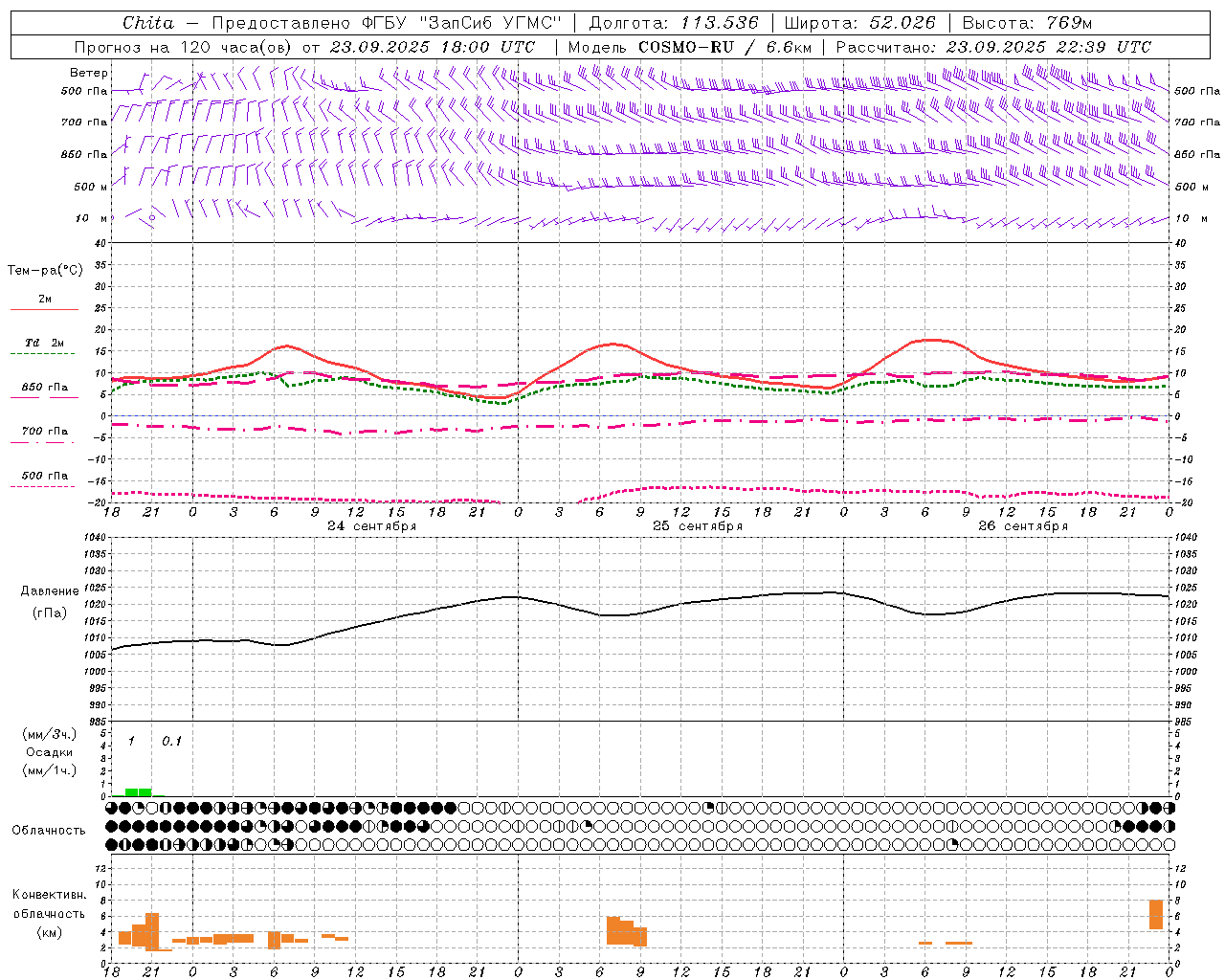Click the orange convective bar at chart's final hour

tap(1156, 915)
